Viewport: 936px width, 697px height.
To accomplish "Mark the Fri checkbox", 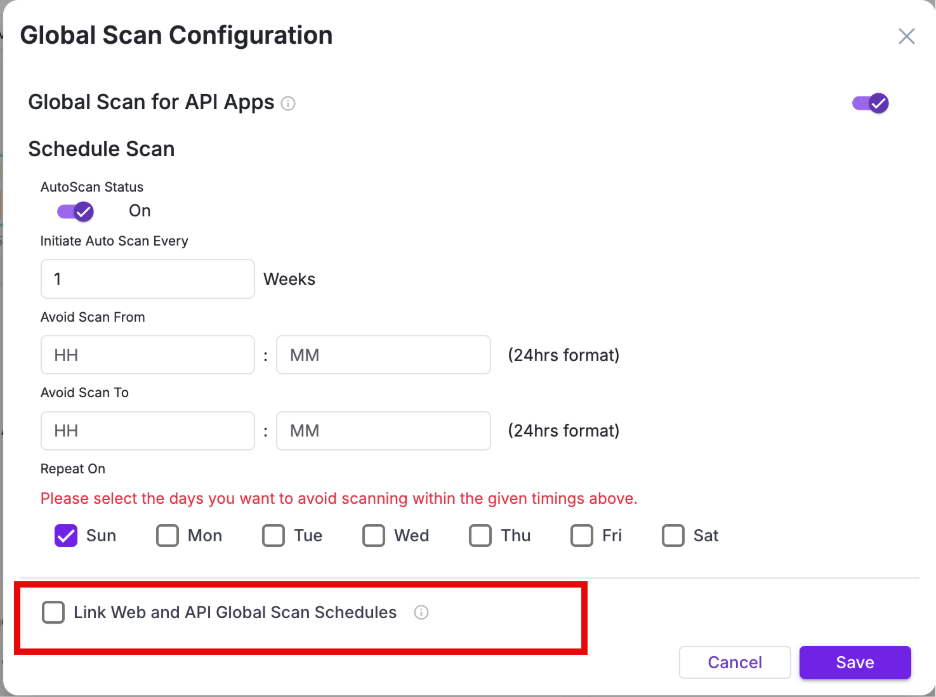I will point(581,536).
